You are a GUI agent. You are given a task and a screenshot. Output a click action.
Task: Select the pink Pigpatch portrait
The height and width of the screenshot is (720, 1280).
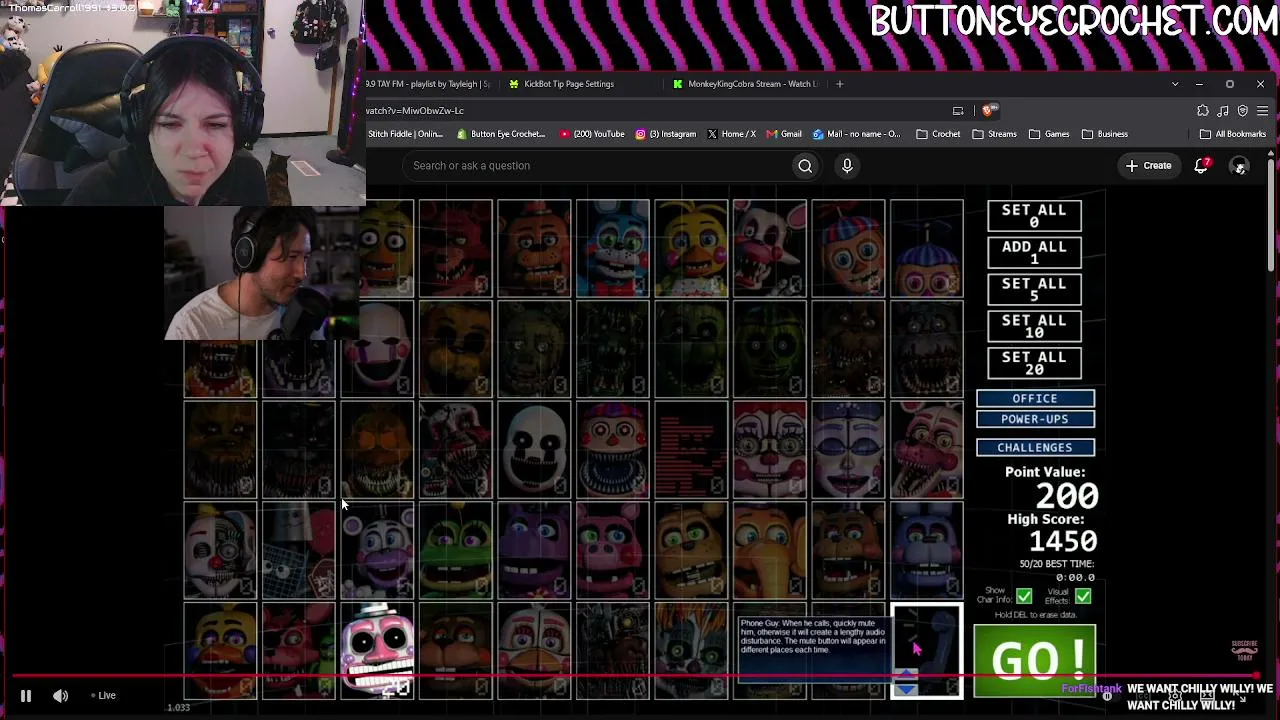[612, 550]
